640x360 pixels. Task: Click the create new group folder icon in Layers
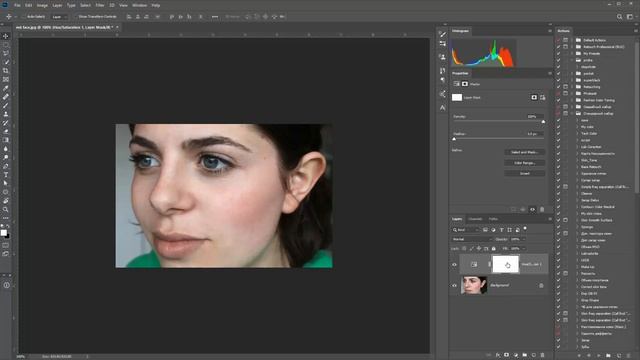pos(524,355)
